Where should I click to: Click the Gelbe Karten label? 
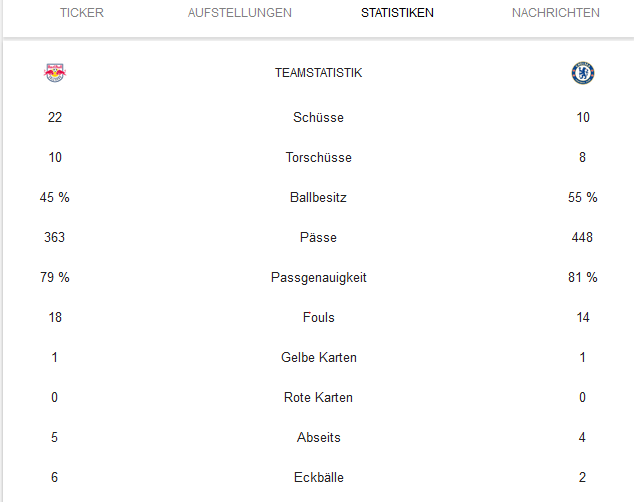319,357
